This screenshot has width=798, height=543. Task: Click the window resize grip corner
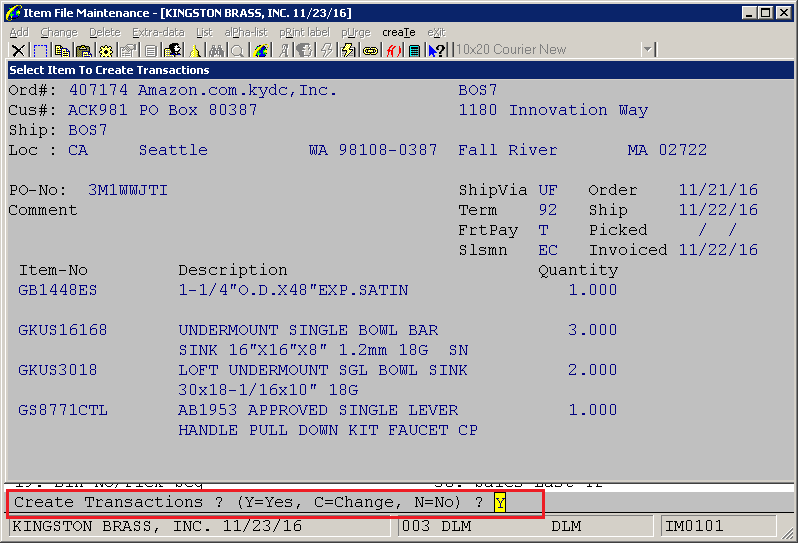[x=788, y=532]
